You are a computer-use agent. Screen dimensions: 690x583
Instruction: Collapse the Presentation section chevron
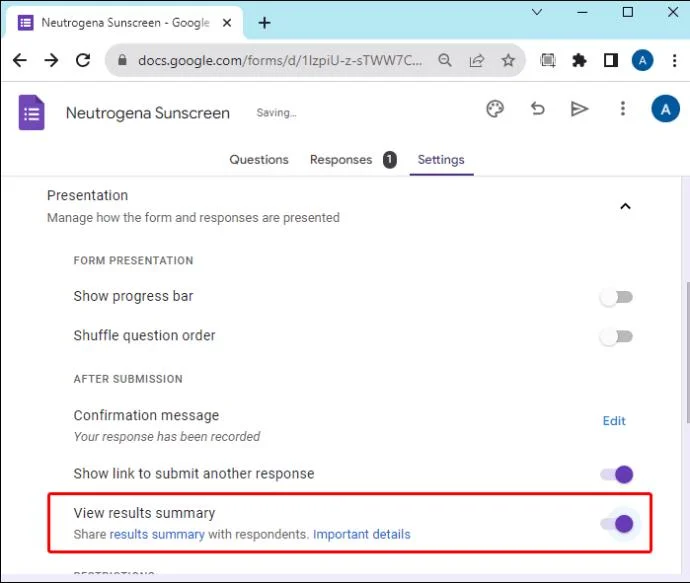click(625, 206)
